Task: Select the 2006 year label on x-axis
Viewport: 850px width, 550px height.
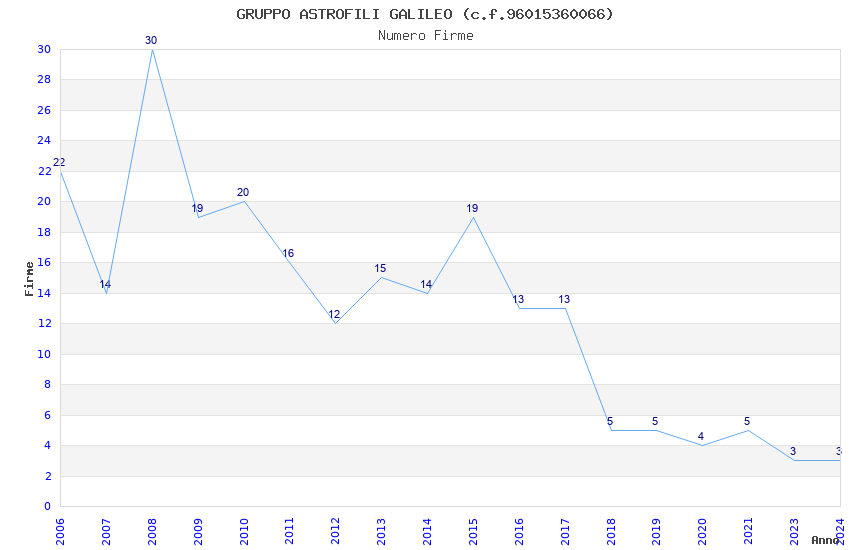Action: 60,532
